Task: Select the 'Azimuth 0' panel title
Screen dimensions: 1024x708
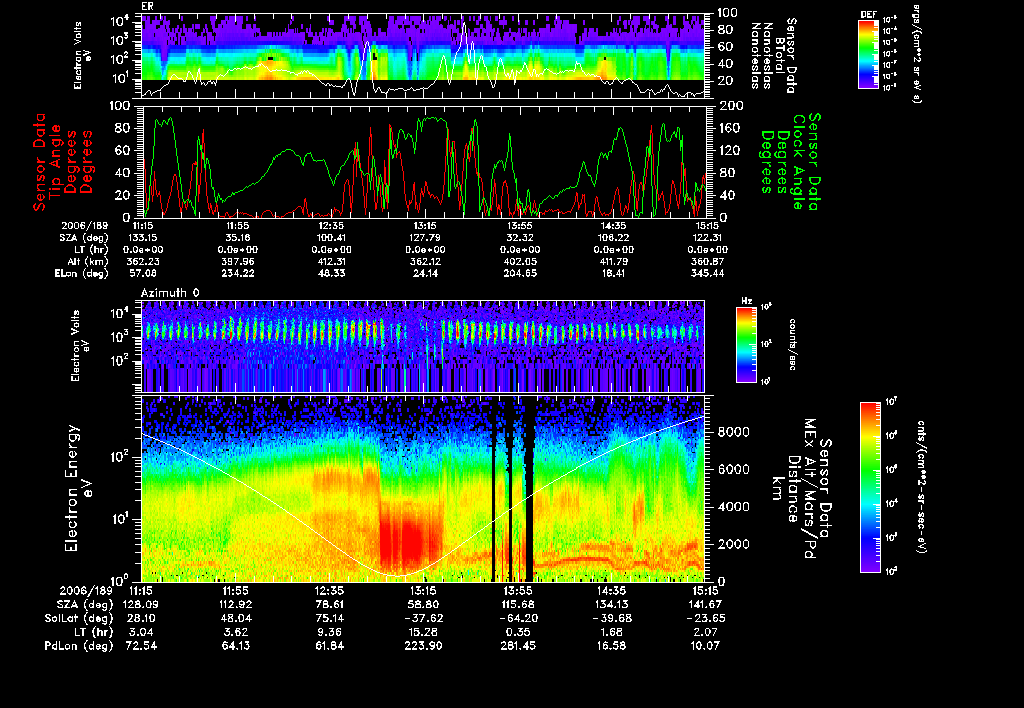Action: (170, 293)
